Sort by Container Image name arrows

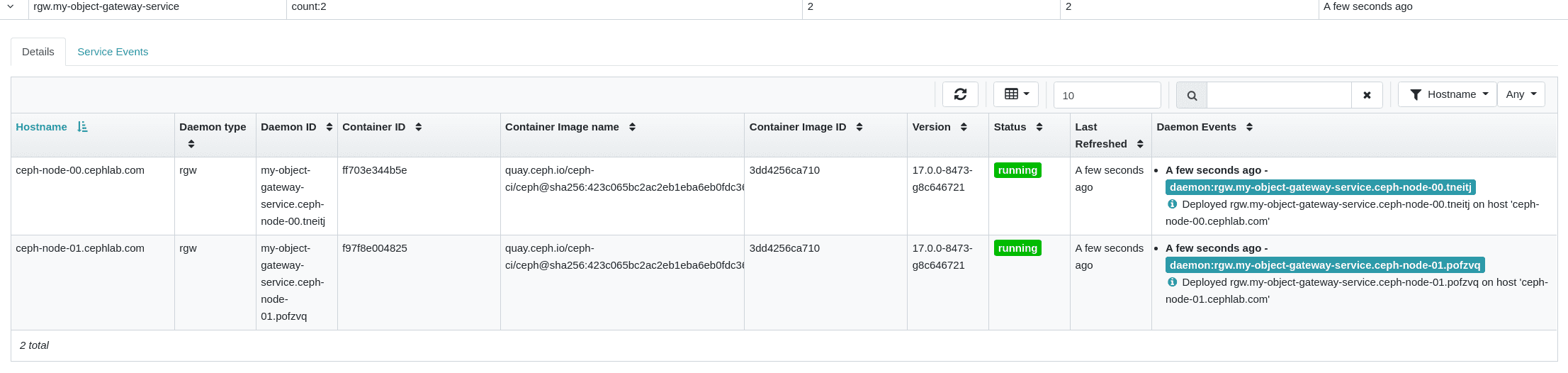click(632, 127)
